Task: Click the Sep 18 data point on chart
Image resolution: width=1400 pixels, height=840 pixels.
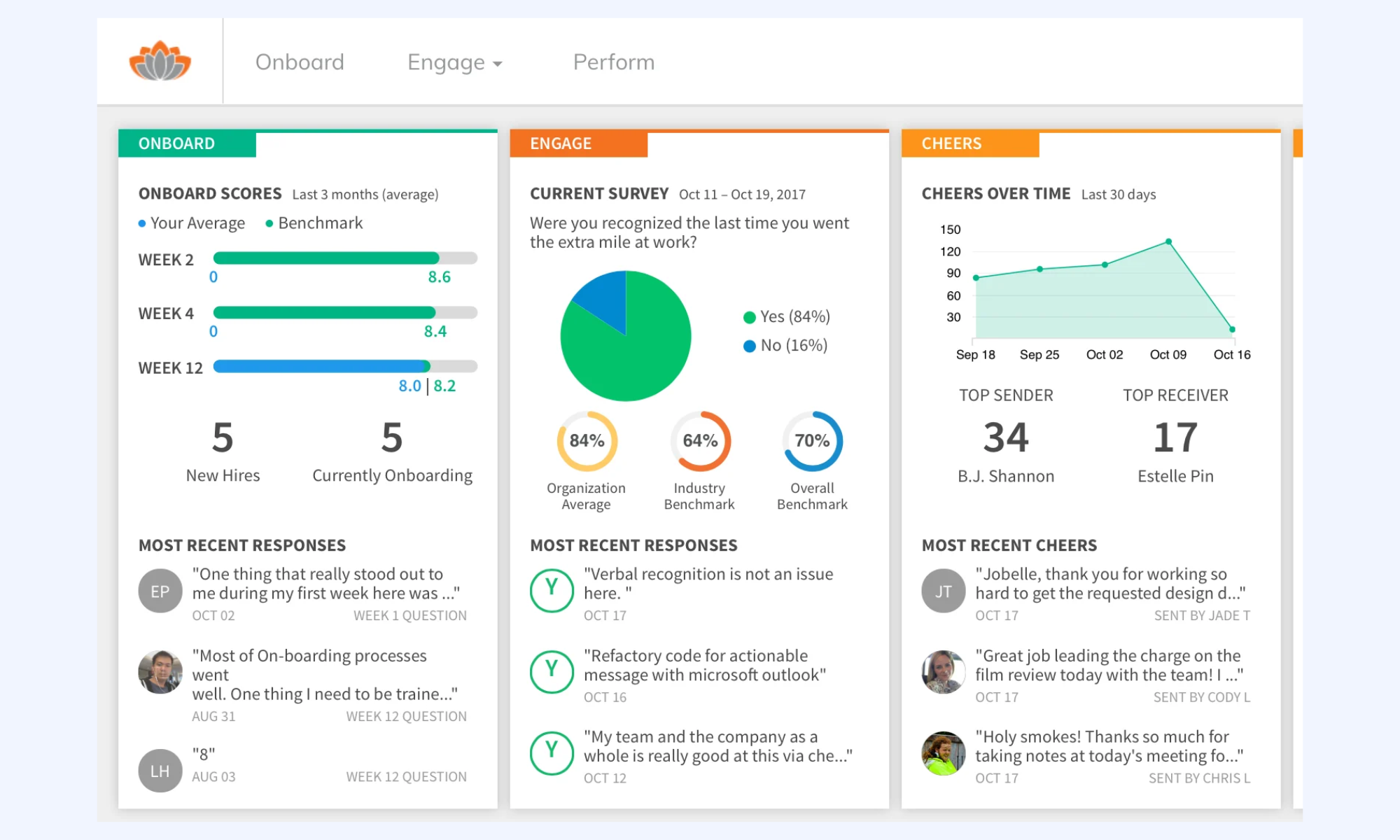Action: [976, 278]
